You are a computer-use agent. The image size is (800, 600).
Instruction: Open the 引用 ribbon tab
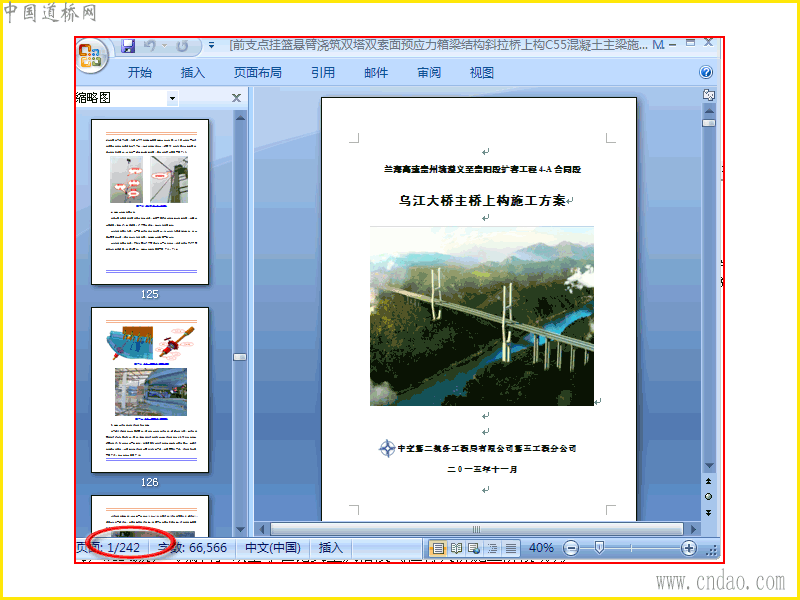click(323, 72)
